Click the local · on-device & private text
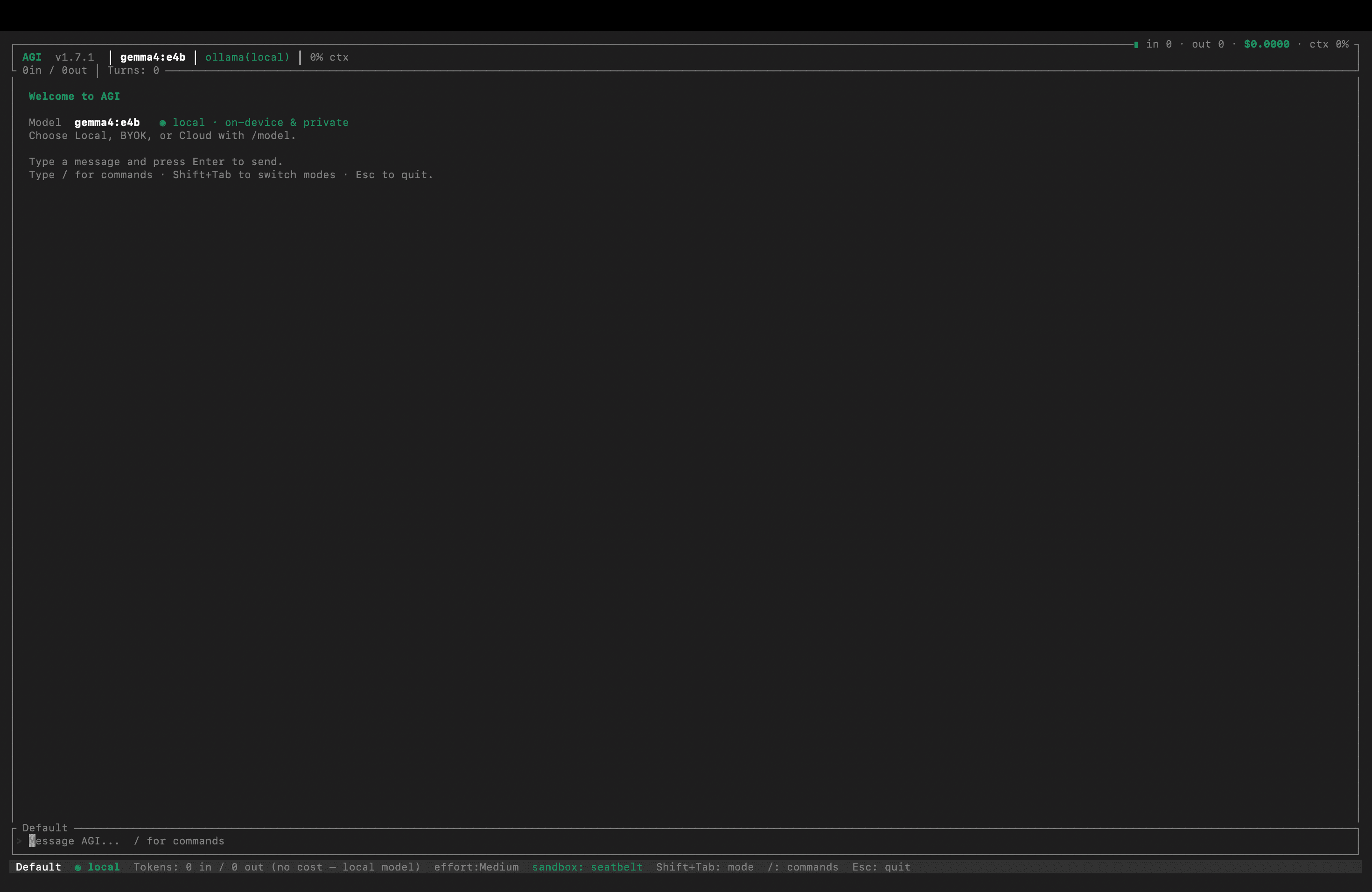This screenshot has height=892, width=1372. tap(260, 122)
